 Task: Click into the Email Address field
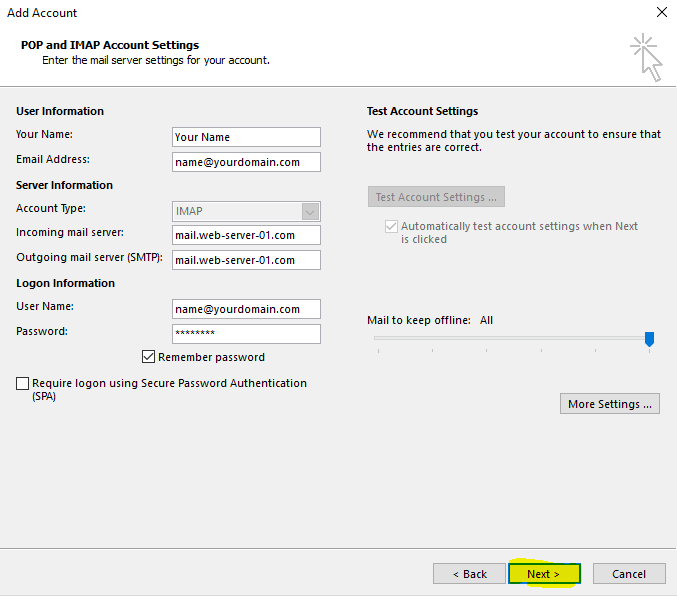pos(246,162)
